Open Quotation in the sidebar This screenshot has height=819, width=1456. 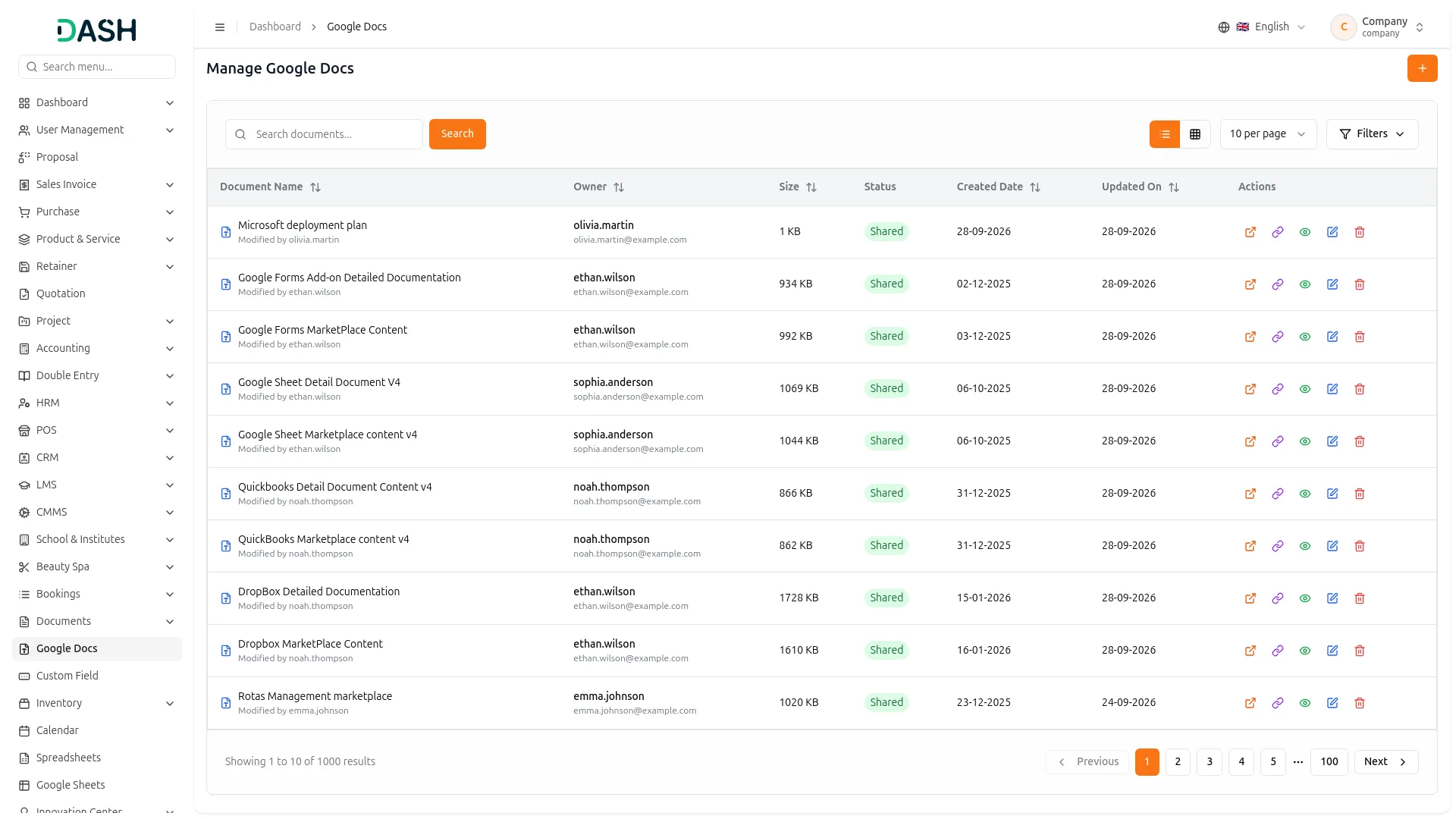97,294
